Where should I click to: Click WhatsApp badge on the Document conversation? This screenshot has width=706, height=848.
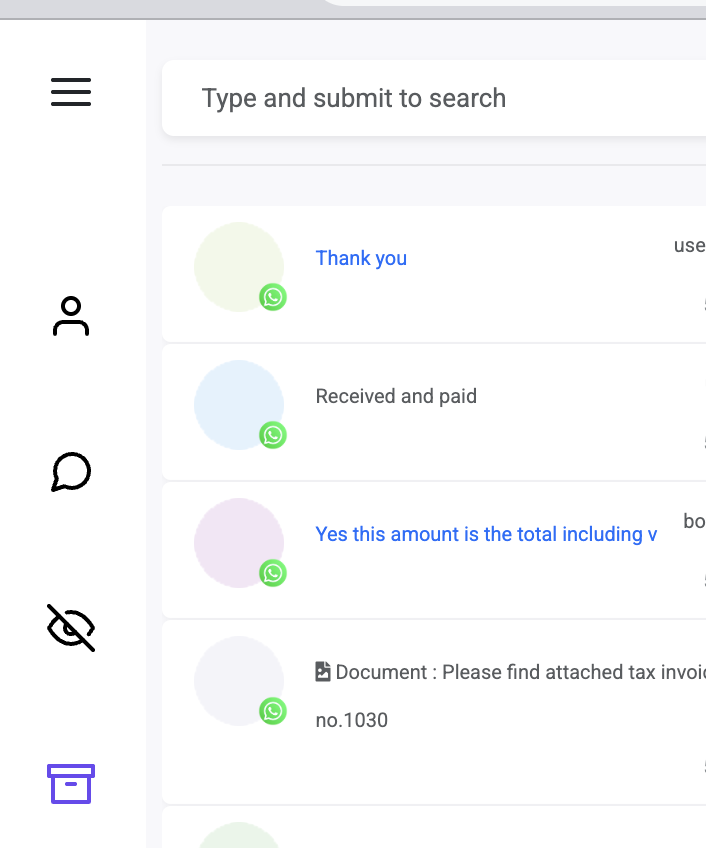[273, 711]
